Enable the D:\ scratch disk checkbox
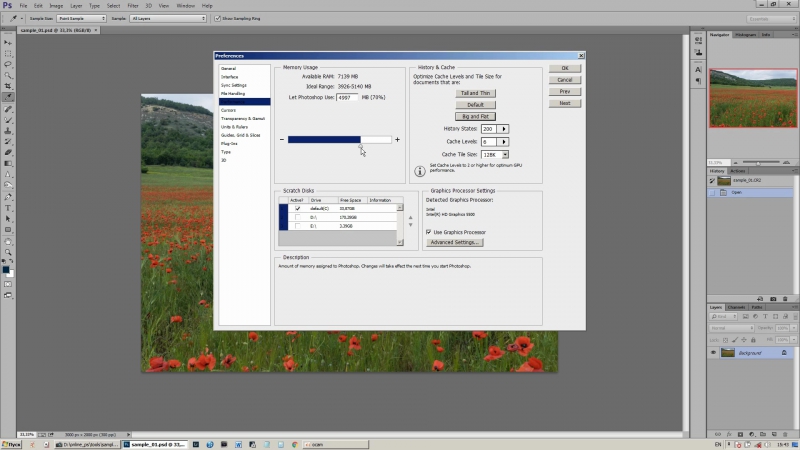Image resolution: width=800 pixels, height=450 pixels. click(x=298, y=217)
